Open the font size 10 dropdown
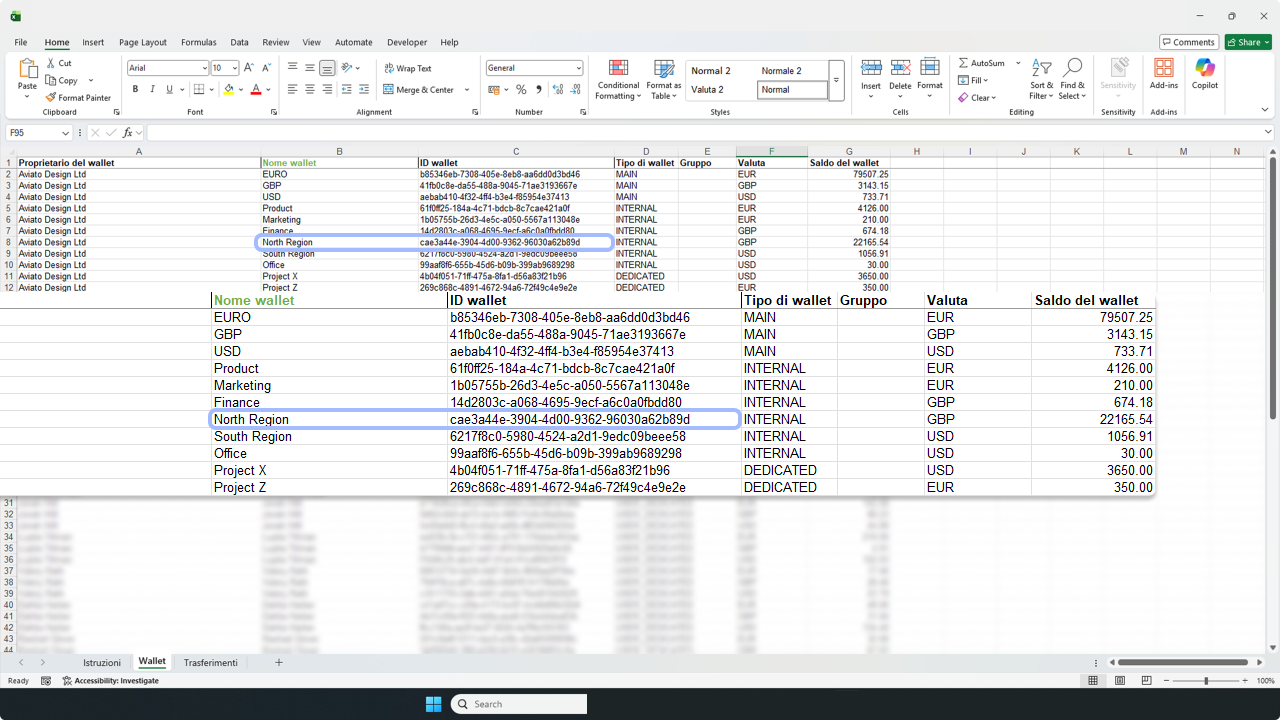Screen dimensions: 1280x720 pyautogui.click(x=235, y=68)
